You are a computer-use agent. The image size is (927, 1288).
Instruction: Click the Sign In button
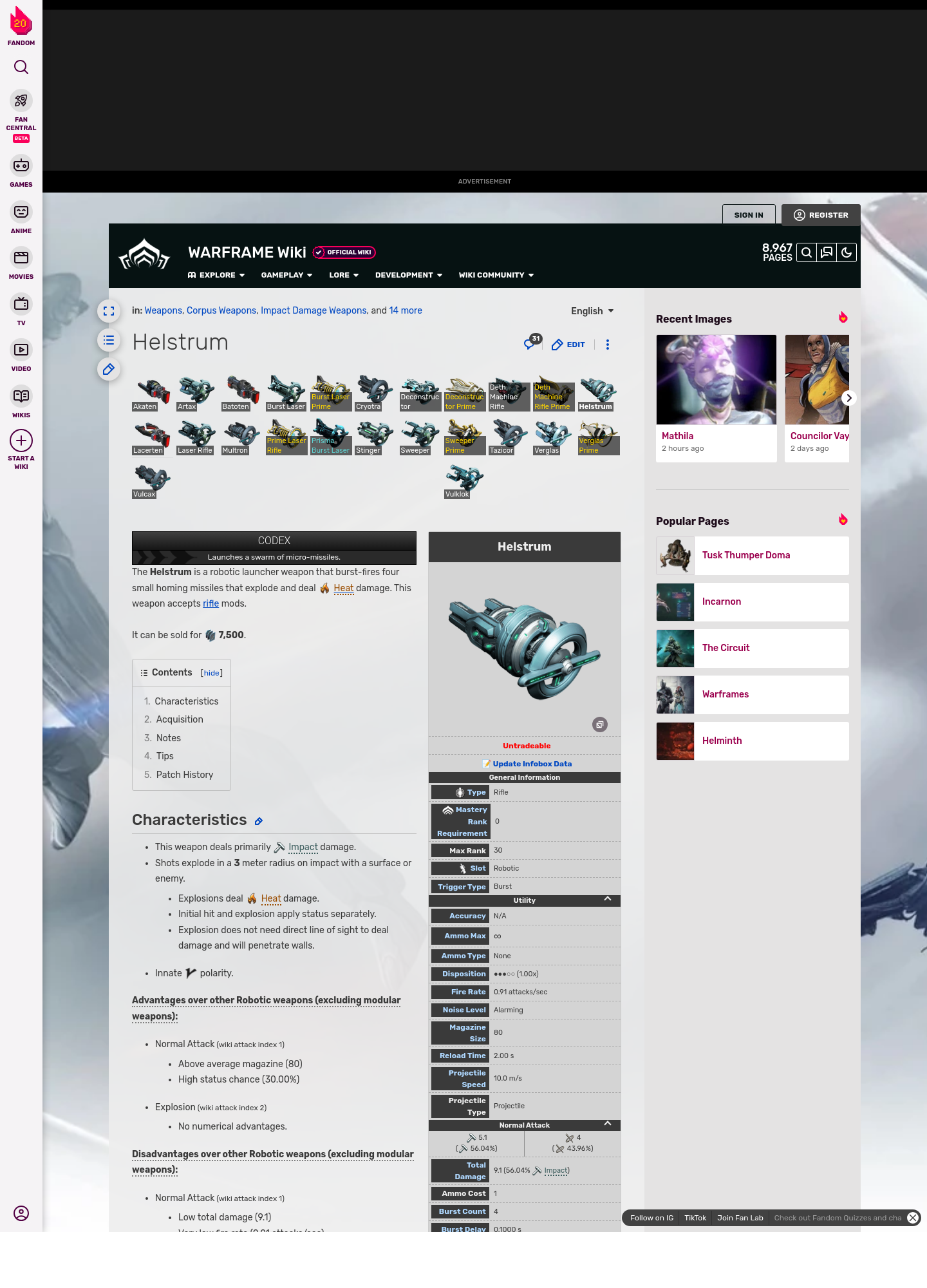[x=749, y=215]
